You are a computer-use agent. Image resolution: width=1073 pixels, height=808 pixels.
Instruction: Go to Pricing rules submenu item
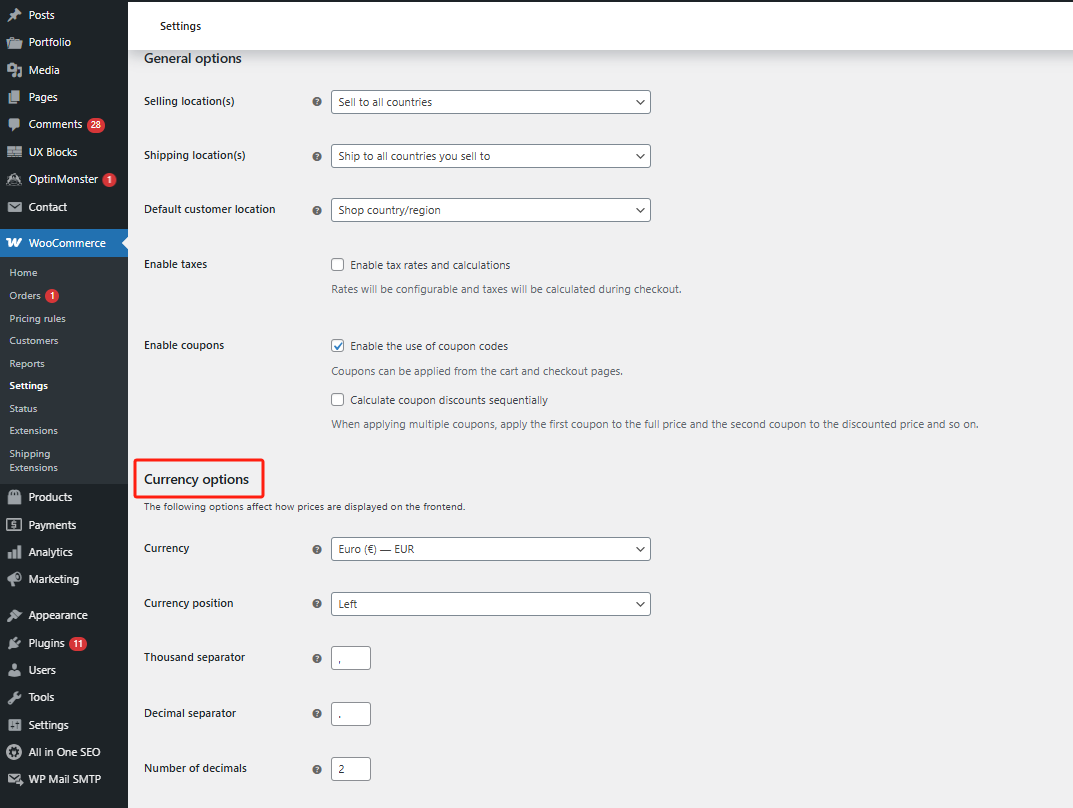[37, 319]
